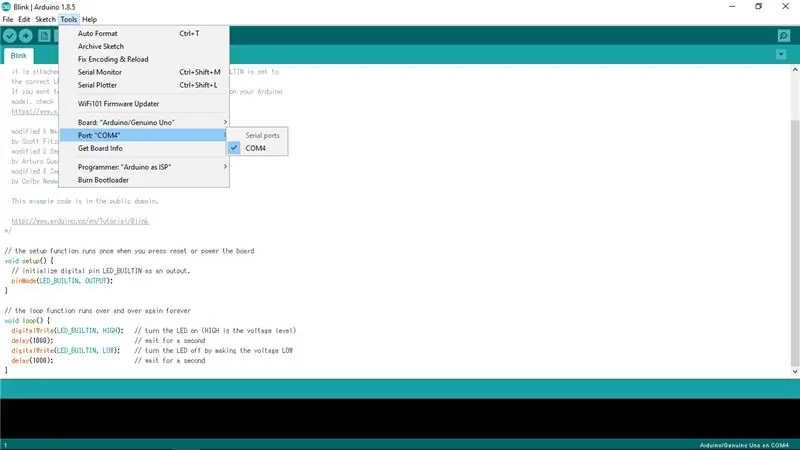Restore down the Arduino window
The width and height of the screenshot is (800, 450).
pyautogui.click(x=759, y=7)
